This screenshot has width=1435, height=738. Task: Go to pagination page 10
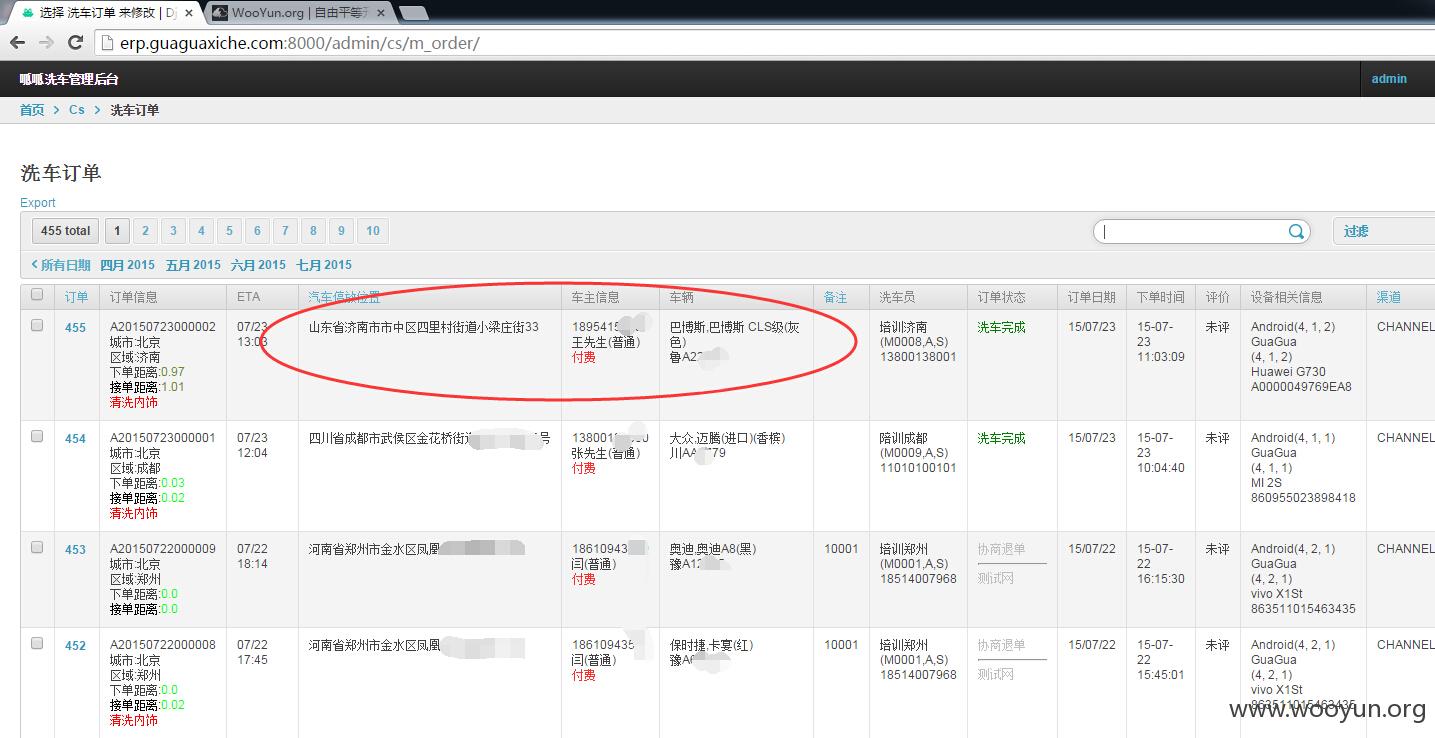[373, 231]
